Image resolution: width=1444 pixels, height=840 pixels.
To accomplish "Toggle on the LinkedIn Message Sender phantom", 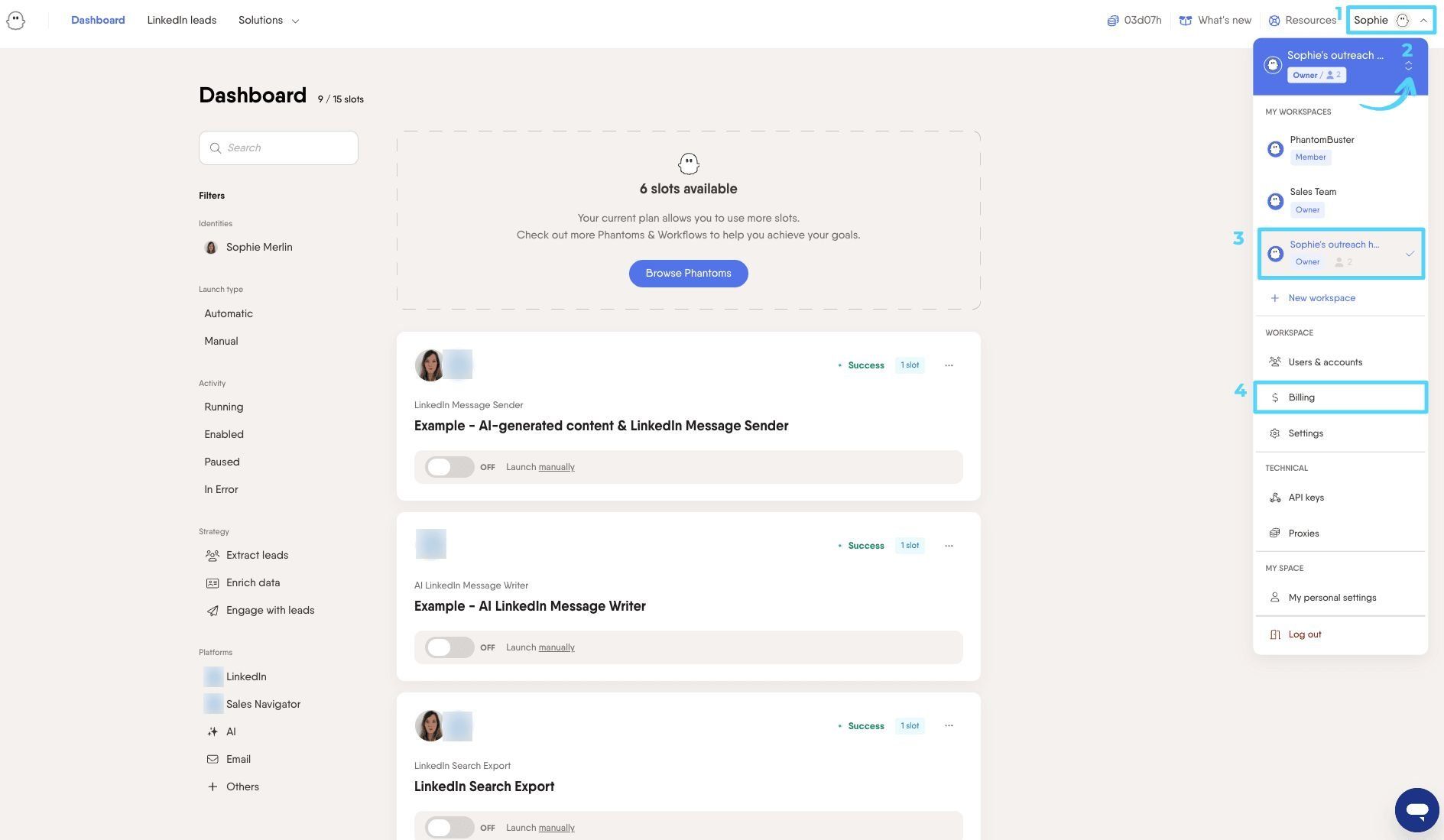I will coord(449,467).
